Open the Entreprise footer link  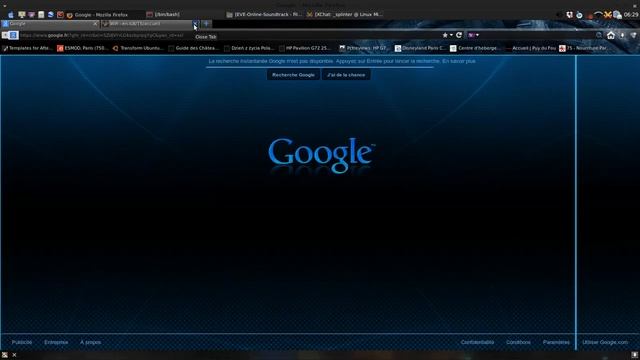(x=56, y=342)
